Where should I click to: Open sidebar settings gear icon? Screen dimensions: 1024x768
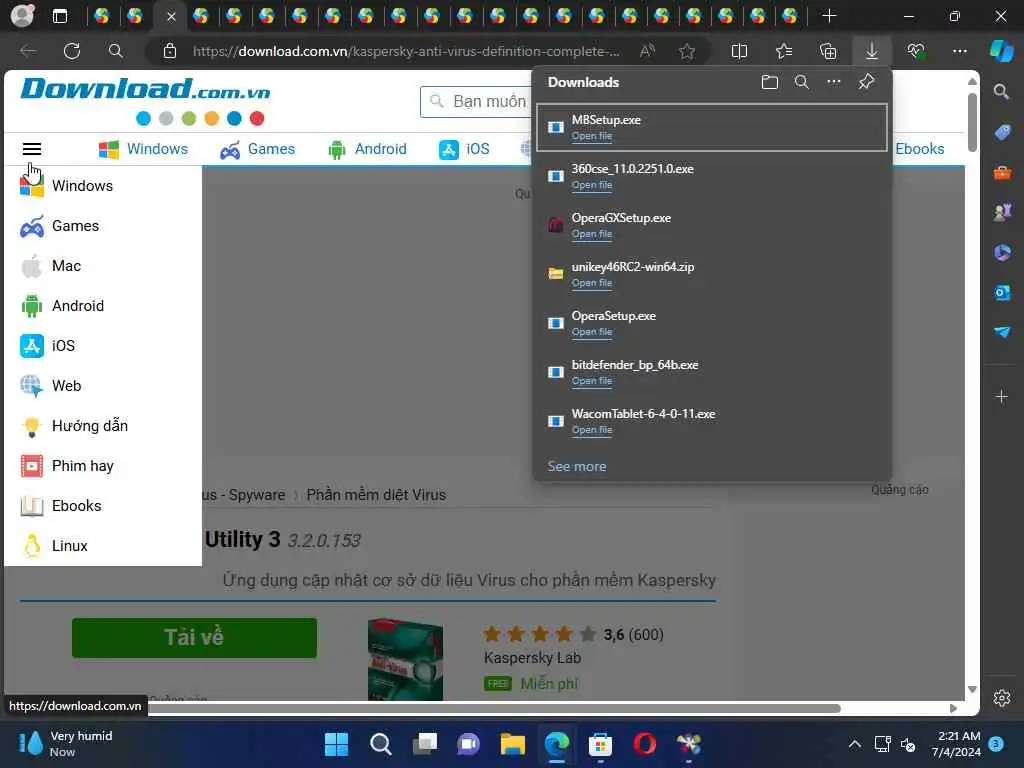(1002, 698)
